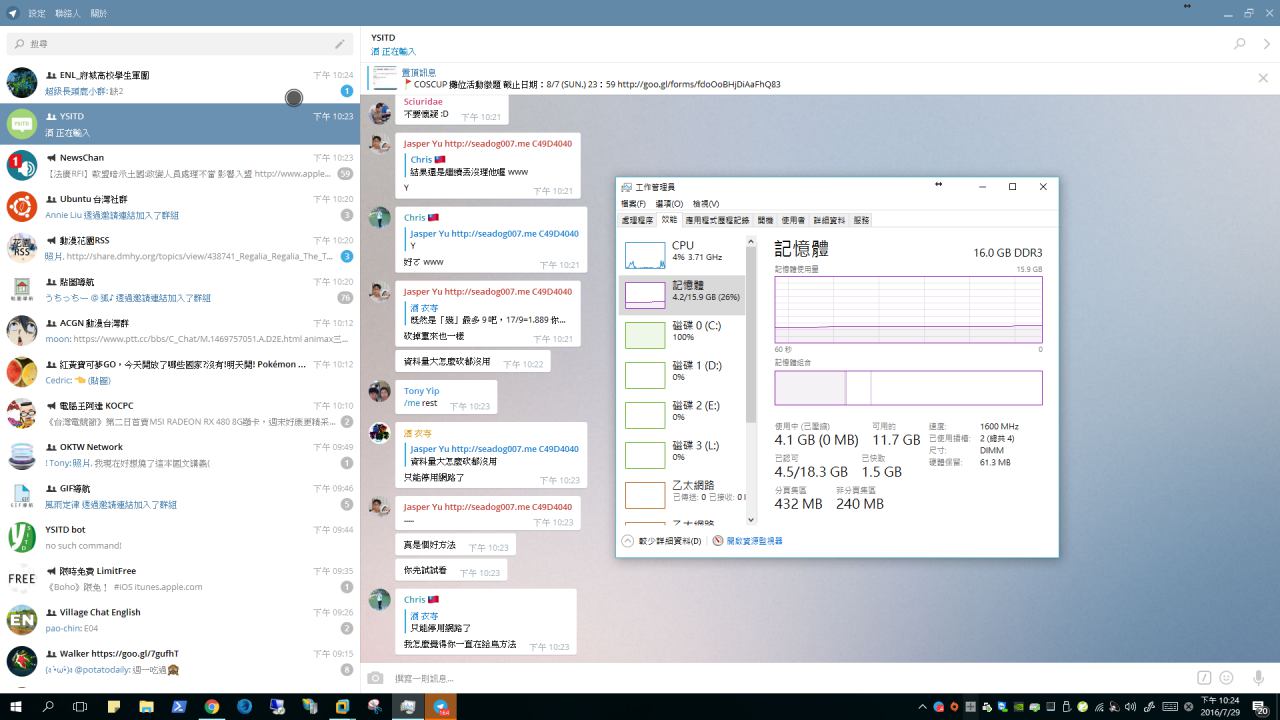The width and height of the screenshot is (1280, 720).
Task: Open the 檢視(V) menu in Task Manager
Action: point(705,204)
